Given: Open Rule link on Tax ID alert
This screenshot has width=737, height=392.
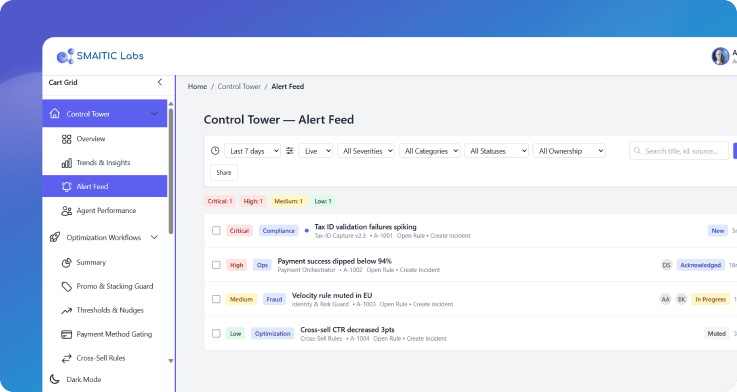Looking at the screenshot, I should point(411,236).
